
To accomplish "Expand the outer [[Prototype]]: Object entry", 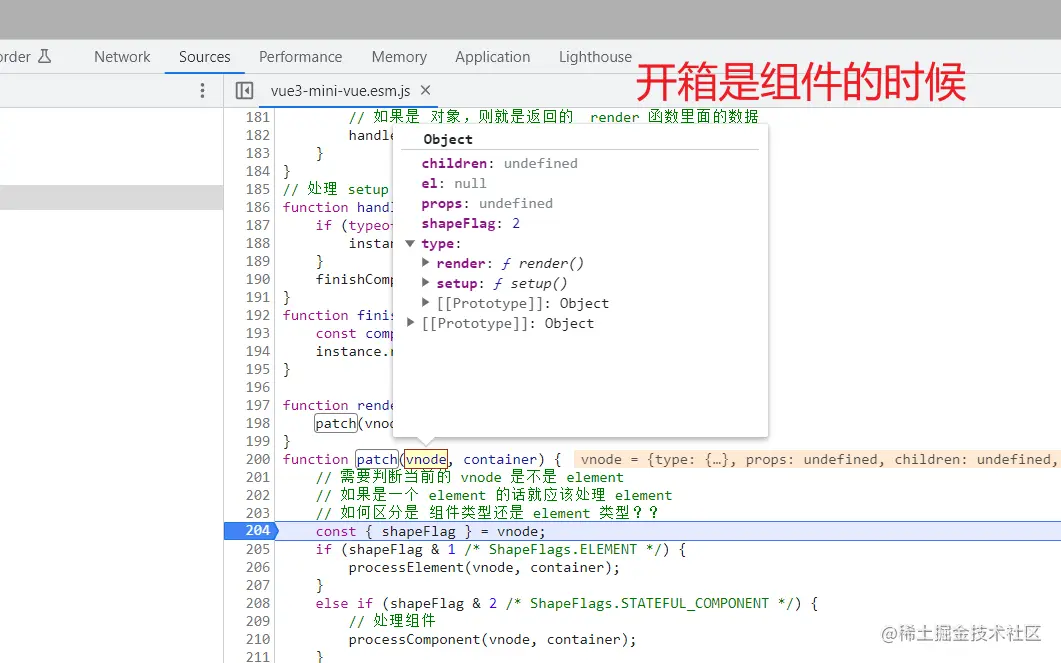I will click(x=410, y=323).
